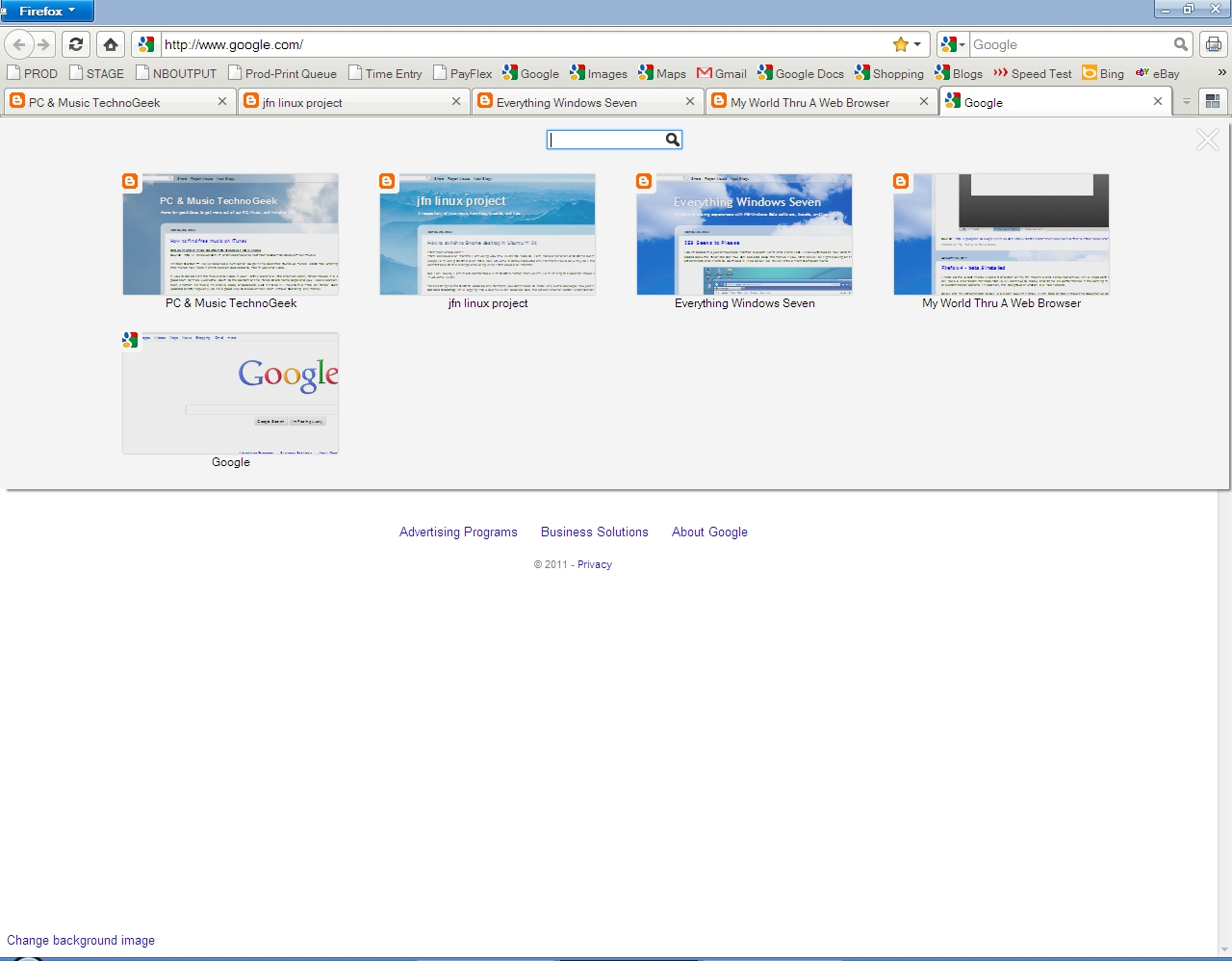Open the list all tabs dropdown
The width and height of the screenshot is (1232, 961).
pyautogui.click(x=1187, y=101)
